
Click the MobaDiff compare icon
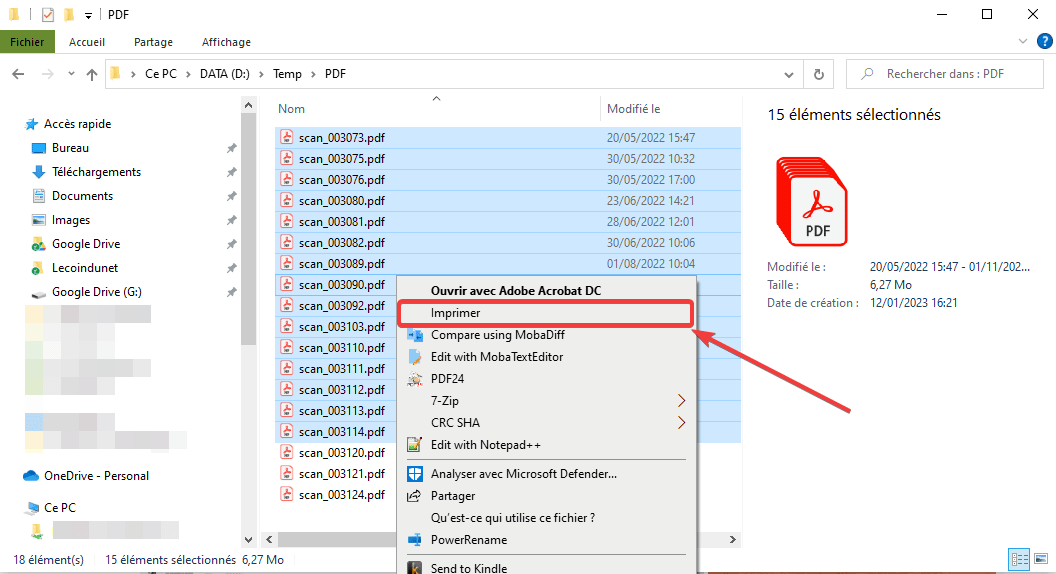coord(414,335)
